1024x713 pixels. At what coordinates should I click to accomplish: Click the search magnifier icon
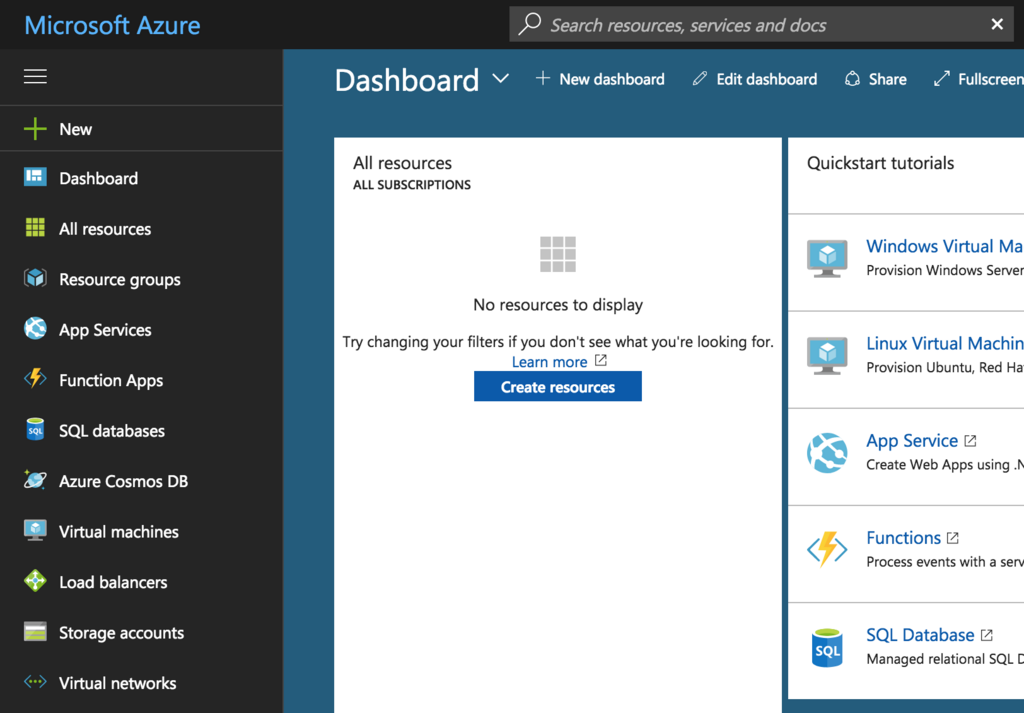click(x=530, y=24)
